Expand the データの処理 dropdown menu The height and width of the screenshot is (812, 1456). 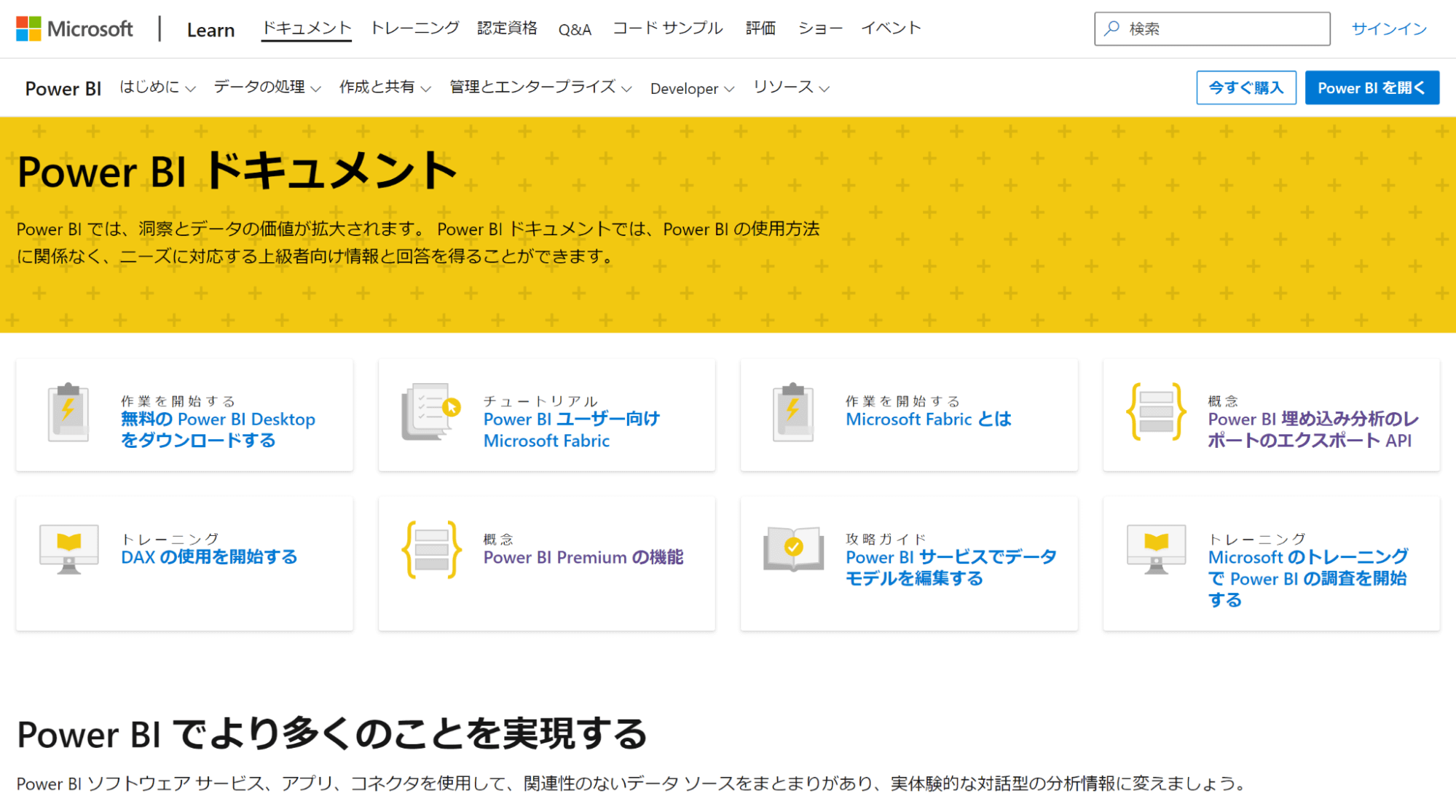point(267,87)
